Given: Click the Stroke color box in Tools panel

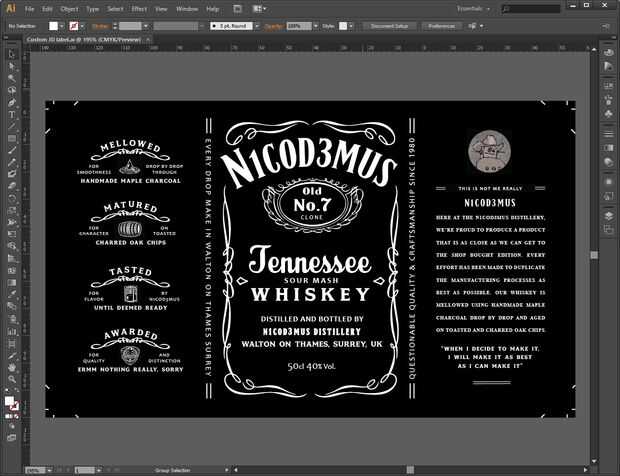Looking at the screenshot, I should (x=15, y=407).
